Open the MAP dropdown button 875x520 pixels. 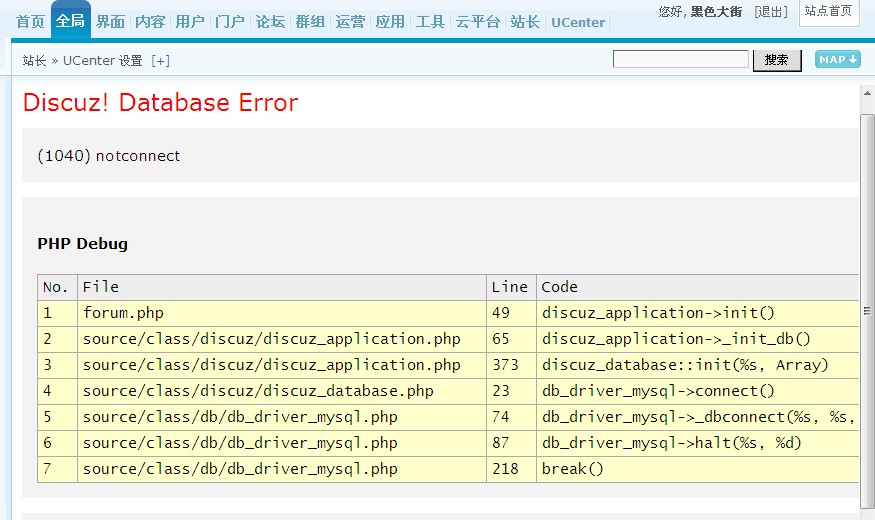(x=838, y=59)
